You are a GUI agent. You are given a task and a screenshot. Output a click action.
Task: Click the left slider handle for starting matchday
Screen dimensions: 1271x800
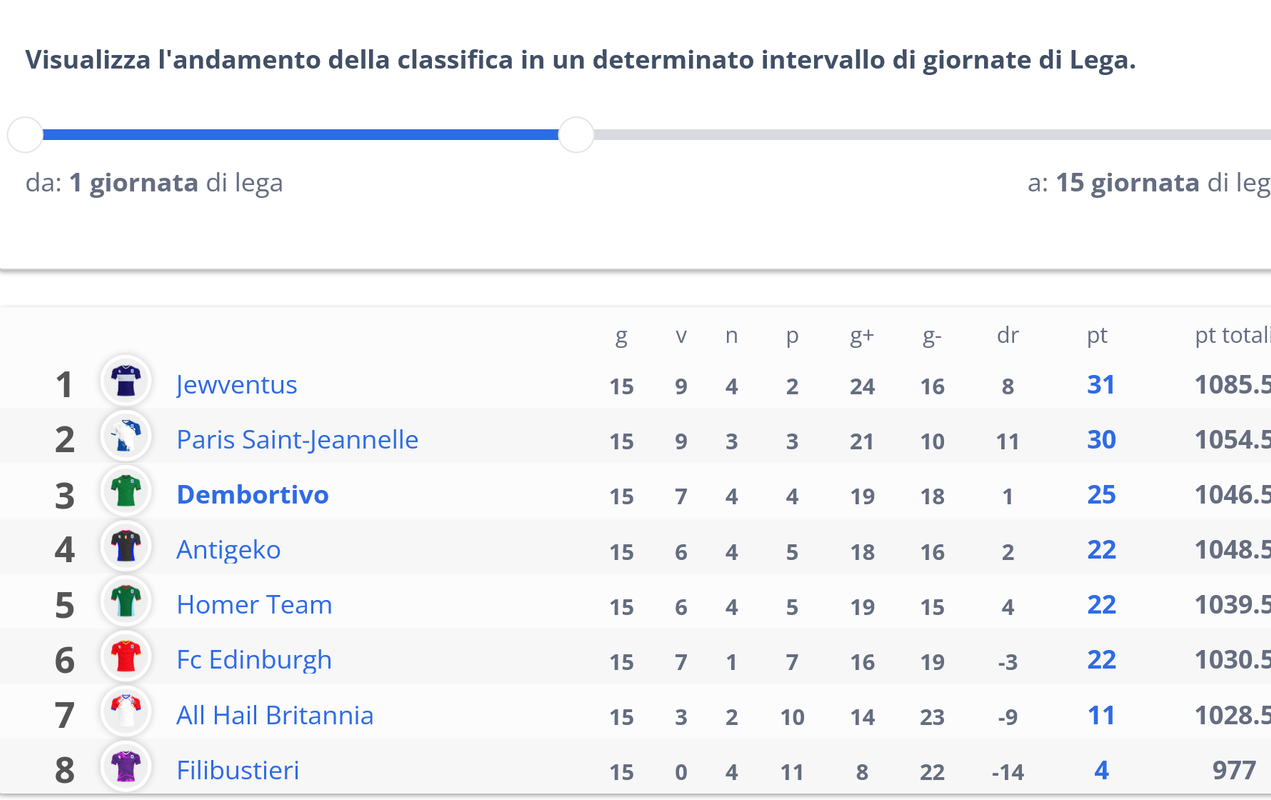tap(25, 134)
